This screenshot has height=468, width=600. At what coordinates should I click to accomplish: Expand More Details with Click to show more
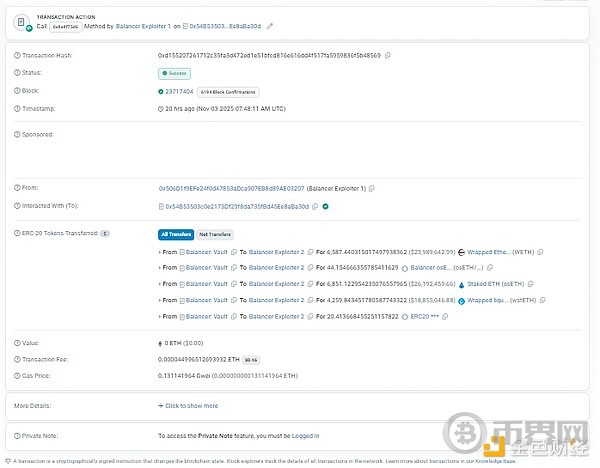pyautogui.click(x=188, y=406)
